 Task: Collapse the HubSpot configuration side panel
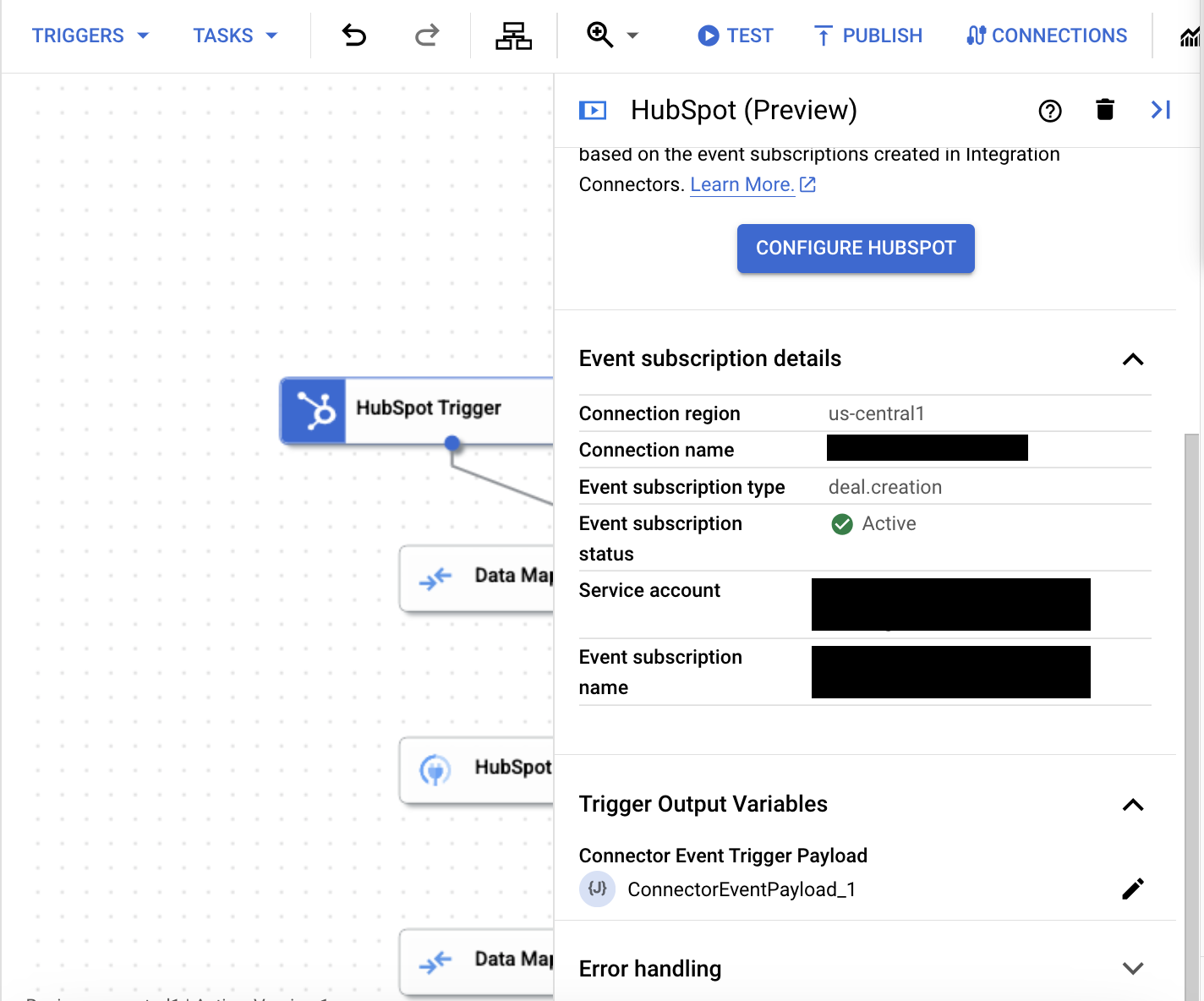coord(1160,109)
